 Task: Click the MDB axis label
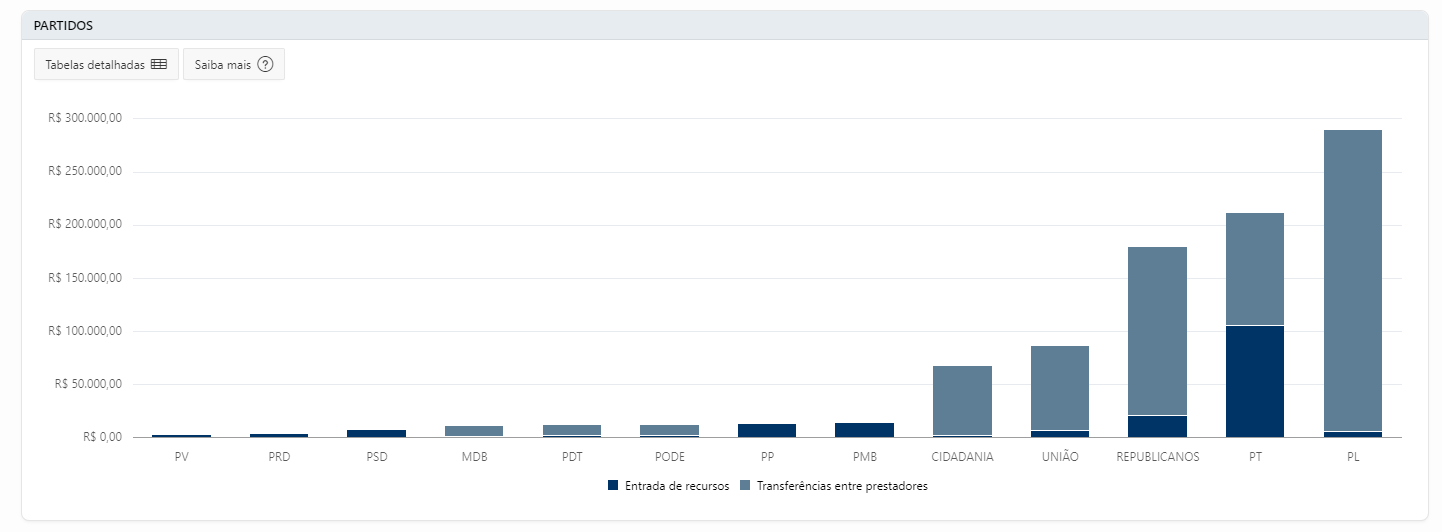pyautogui.click(x=474, y=457)
